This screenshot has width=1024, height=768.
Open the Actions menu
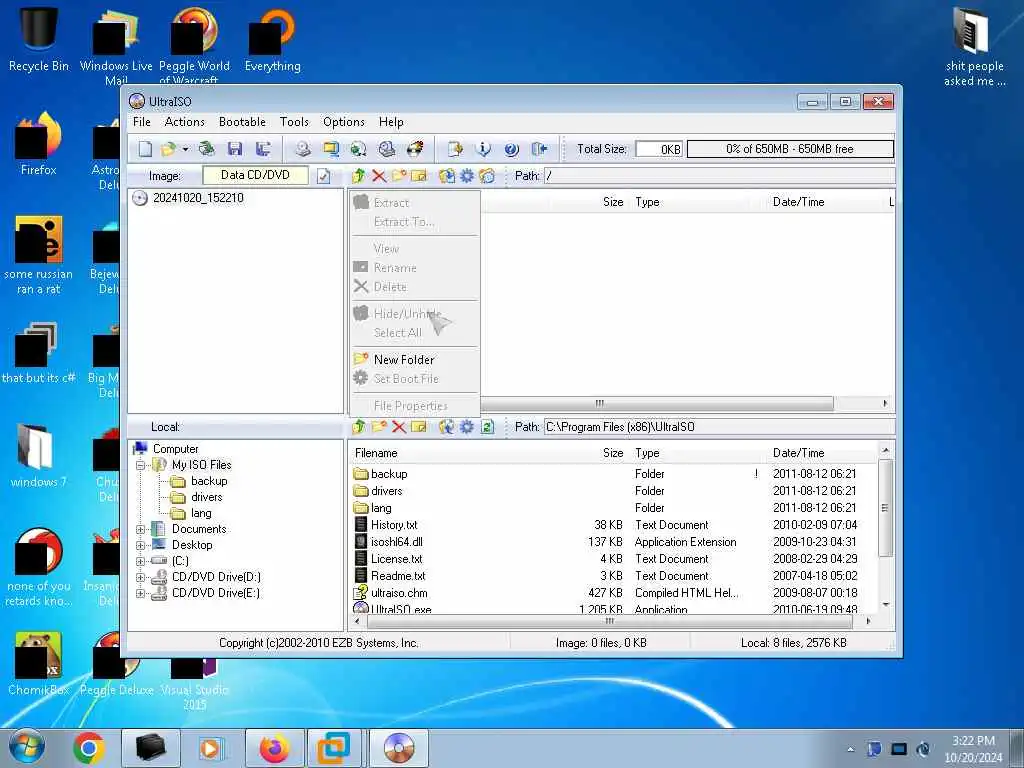coord(185,122)
